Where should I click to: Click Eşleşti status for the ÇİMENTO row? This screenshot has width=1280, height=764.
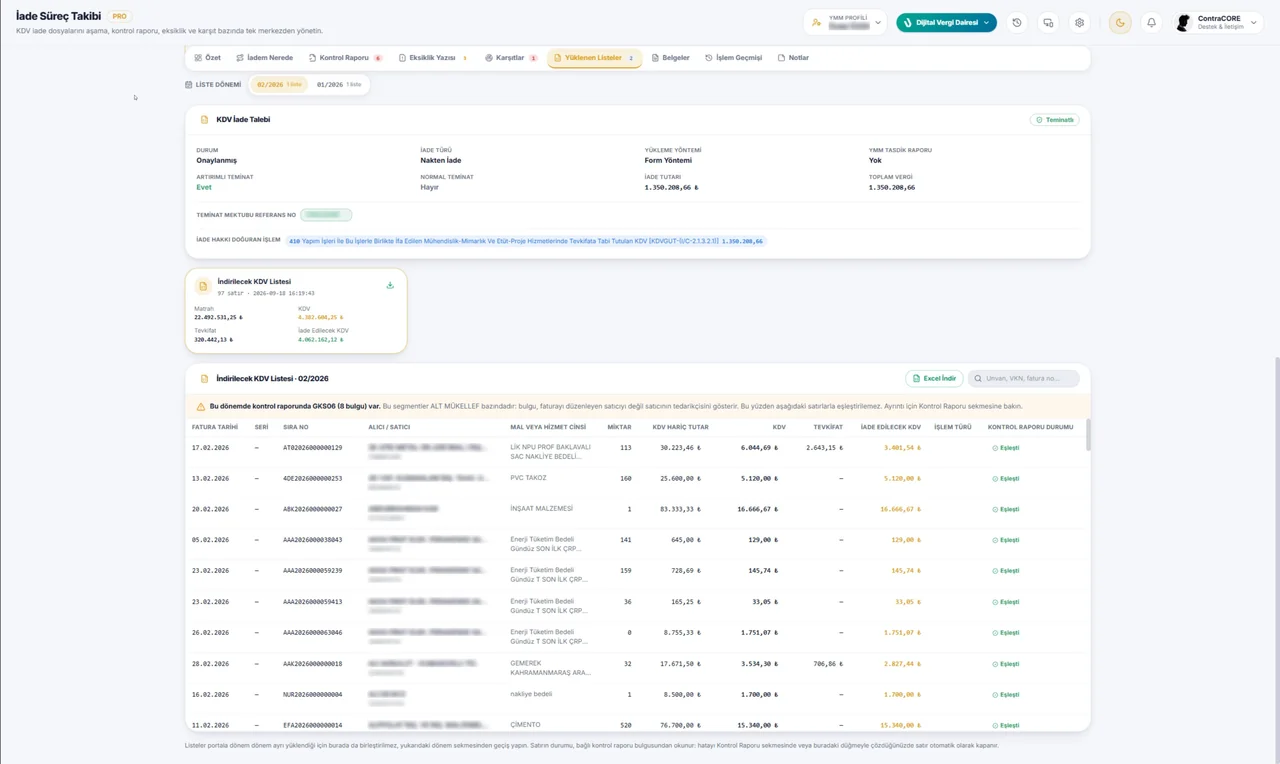tap(1005, 725)
